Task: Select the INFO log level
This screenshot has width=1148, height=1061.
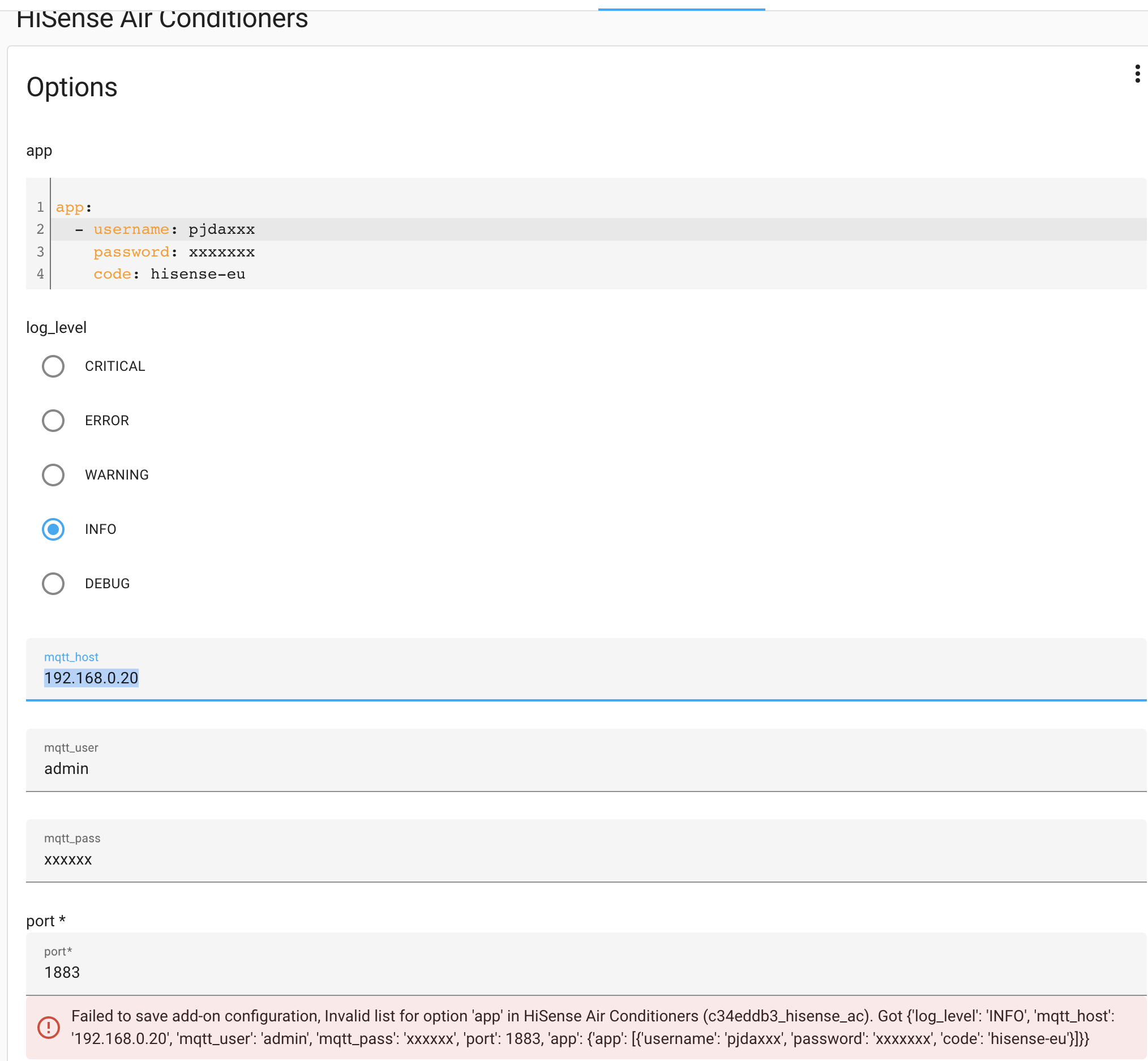Action: click(x=53, y=529)
